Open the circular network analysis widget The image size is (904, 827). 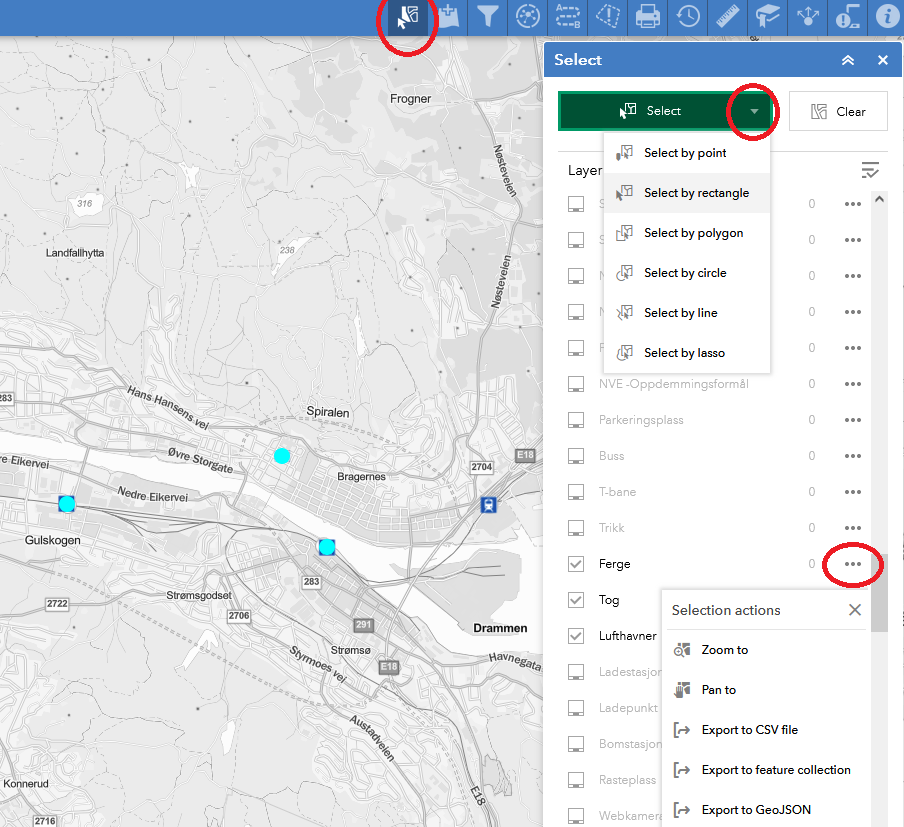[528, 17]
